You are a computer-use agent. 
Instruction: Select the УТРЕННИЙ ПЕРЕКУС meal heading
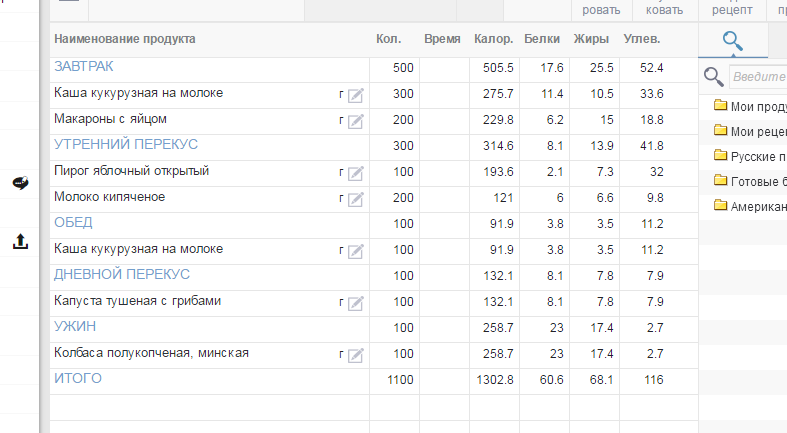coord(125,145)
